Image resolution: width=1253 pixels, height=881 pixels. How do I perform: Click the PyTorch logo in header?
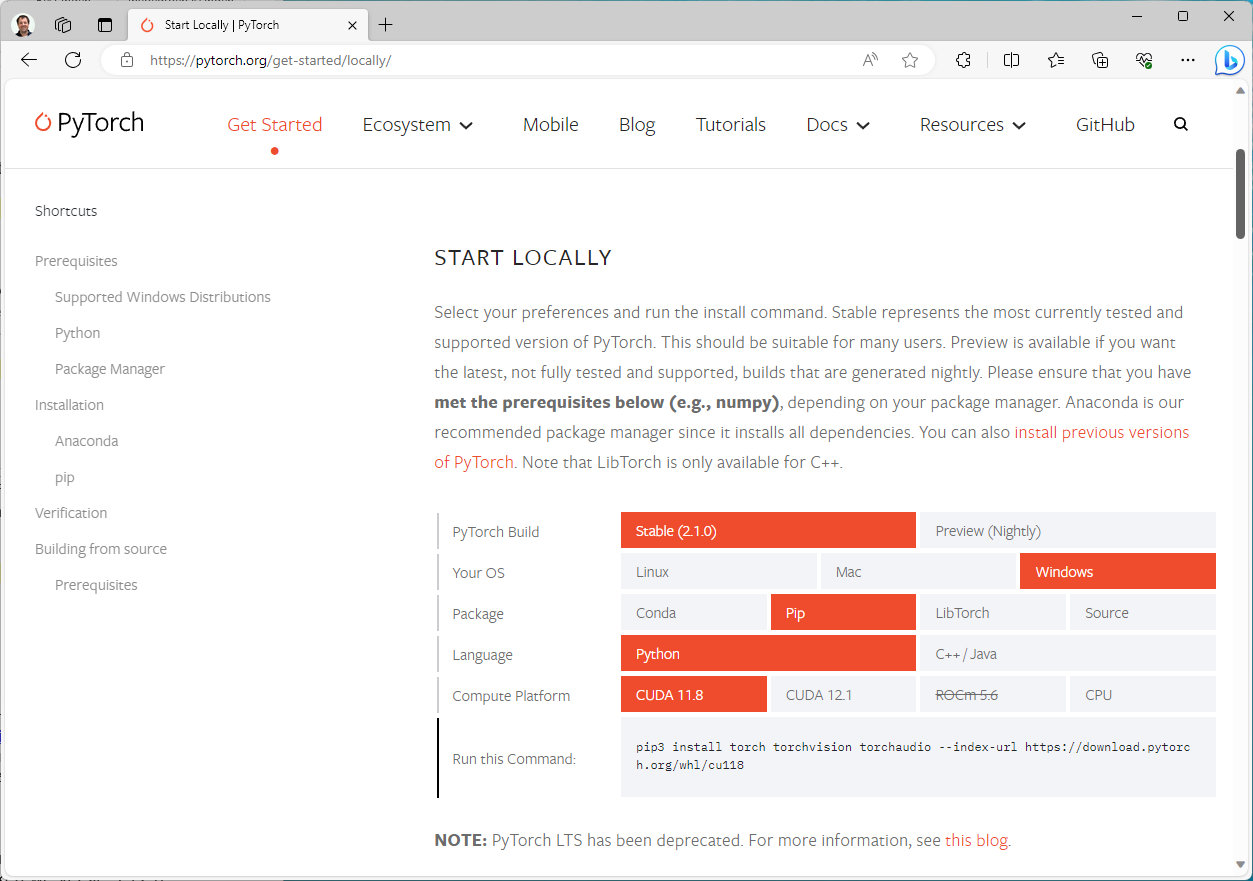click(90, 123)
